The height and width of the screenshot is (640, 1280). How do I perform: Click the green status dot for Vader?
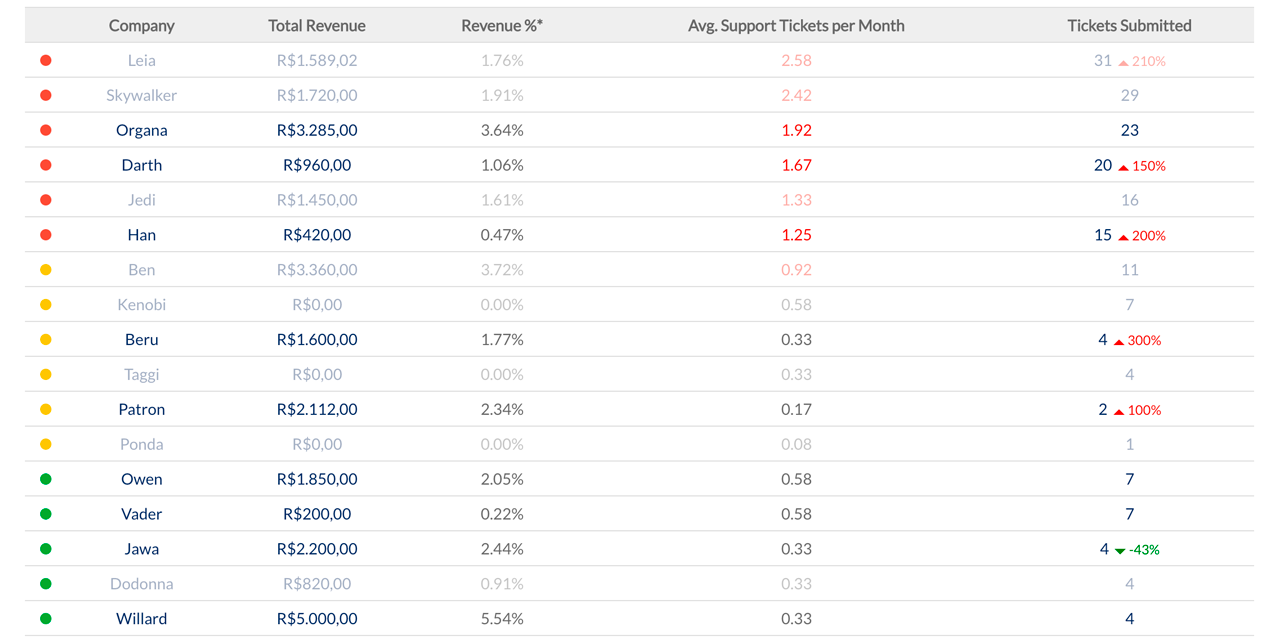[x=45, y=514]
